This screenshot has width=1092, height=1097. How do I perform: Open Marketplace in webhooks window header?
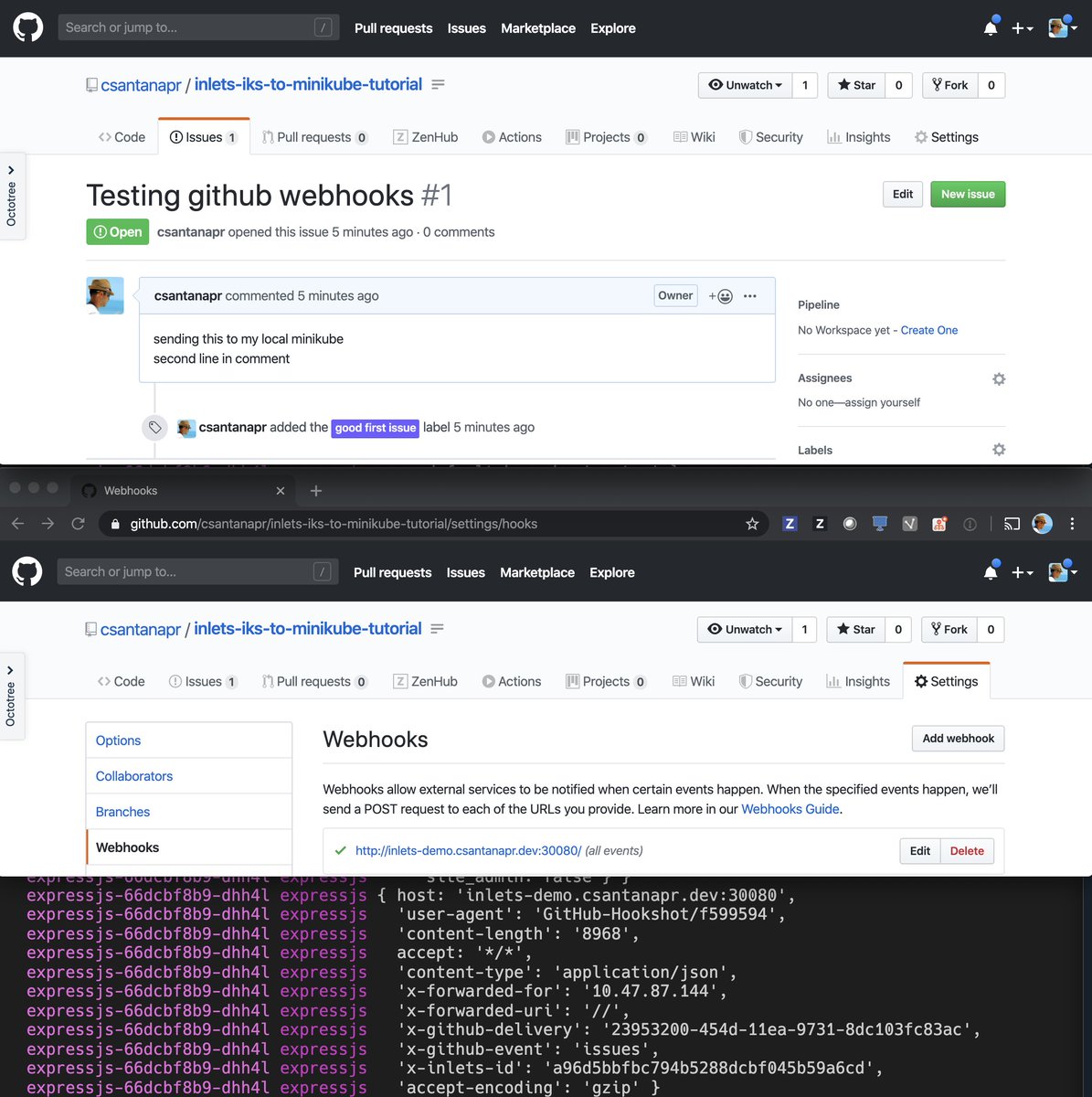537,572
